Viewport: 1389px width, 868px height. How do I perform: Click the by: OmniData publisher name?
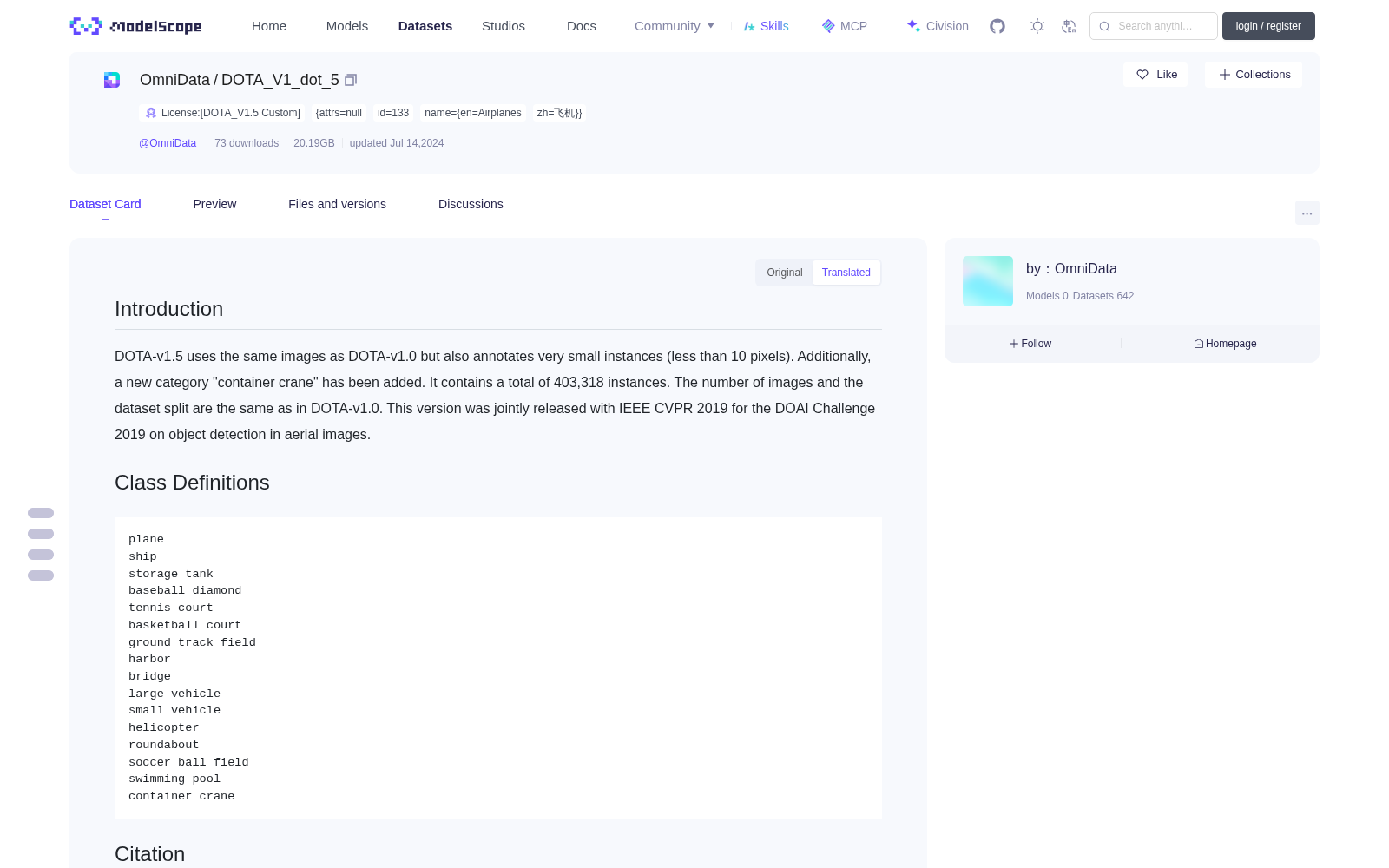[1071, 269]
